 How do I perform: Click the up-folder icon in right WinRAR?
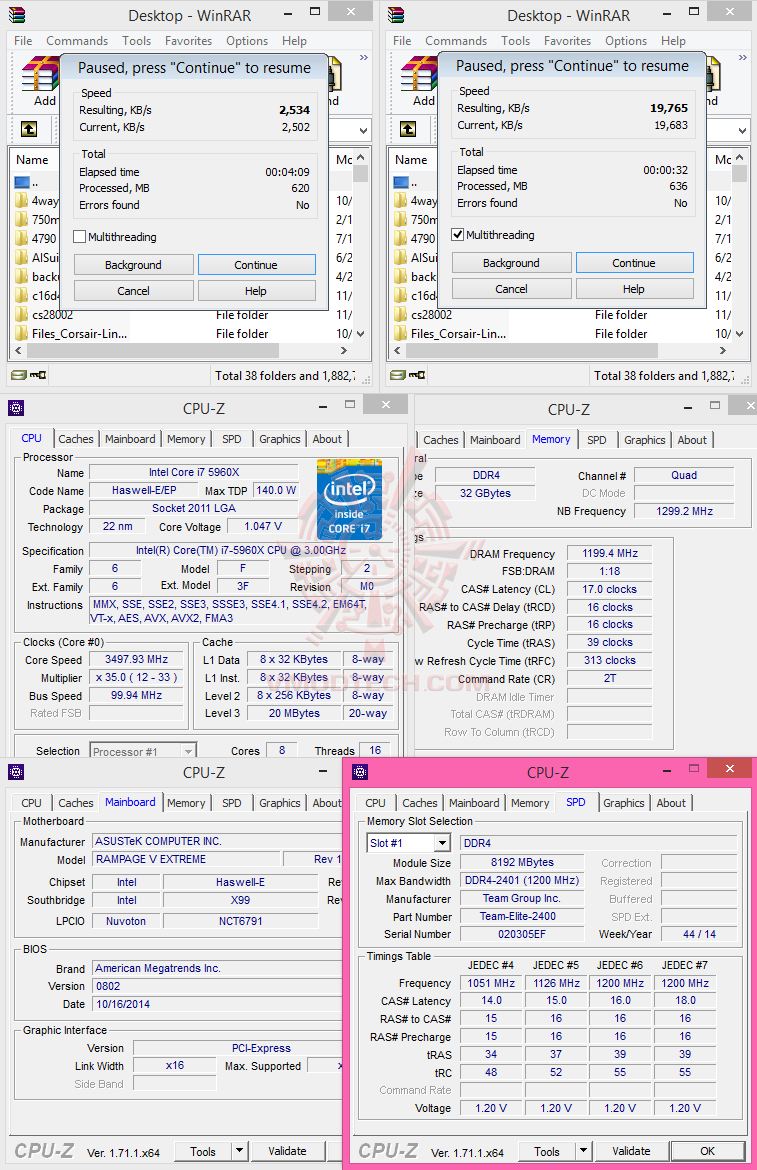click(408, 129)
